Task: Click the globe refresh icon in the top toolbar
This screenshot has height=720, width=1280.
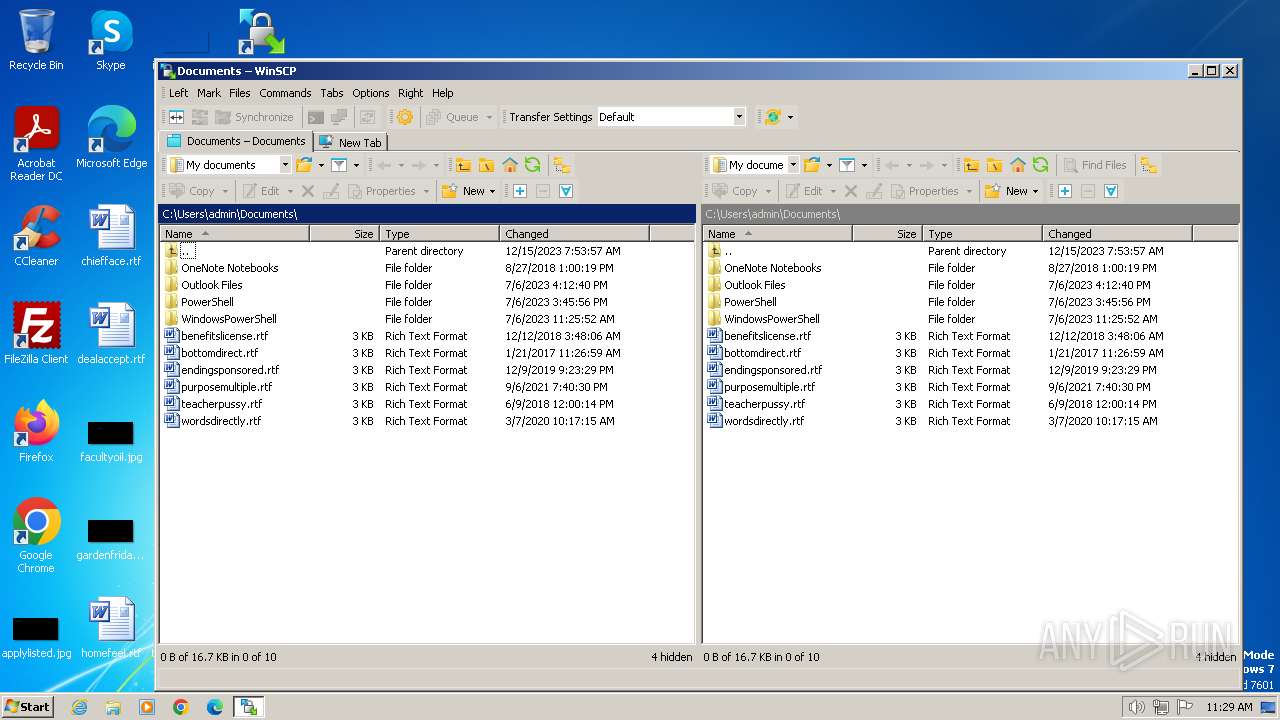Action: pos(772,117)
